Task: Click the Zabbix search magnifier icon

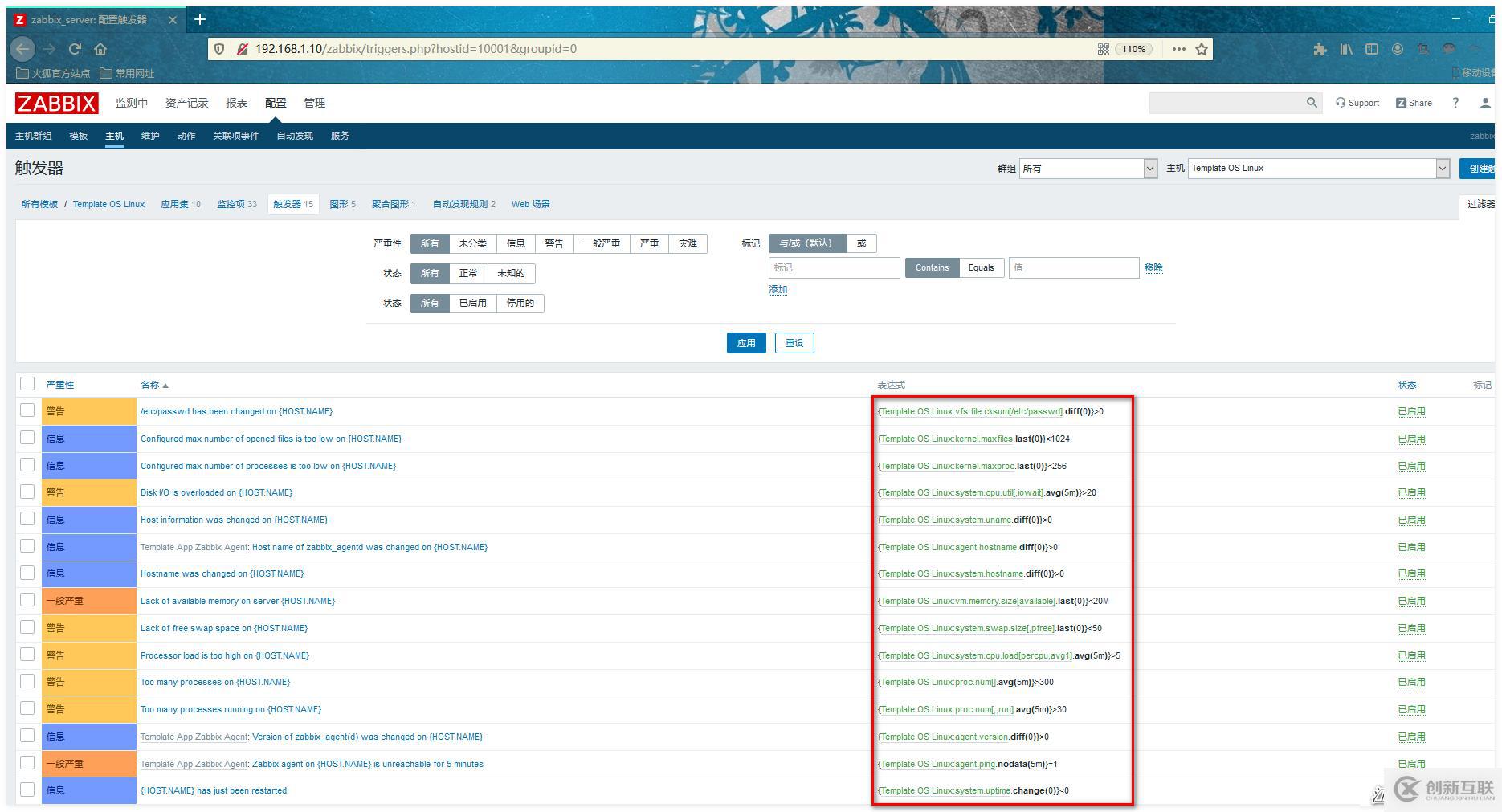Action: tap(1312, 103)
